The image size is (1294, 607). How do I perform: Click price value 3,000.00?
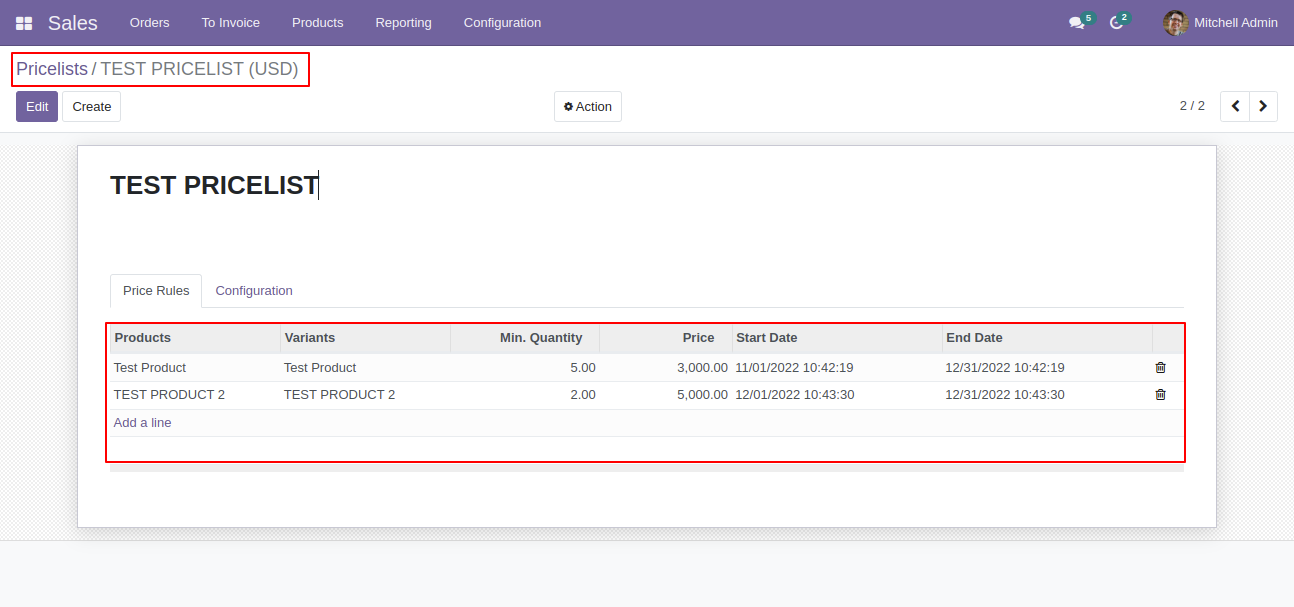pos(702,367)
